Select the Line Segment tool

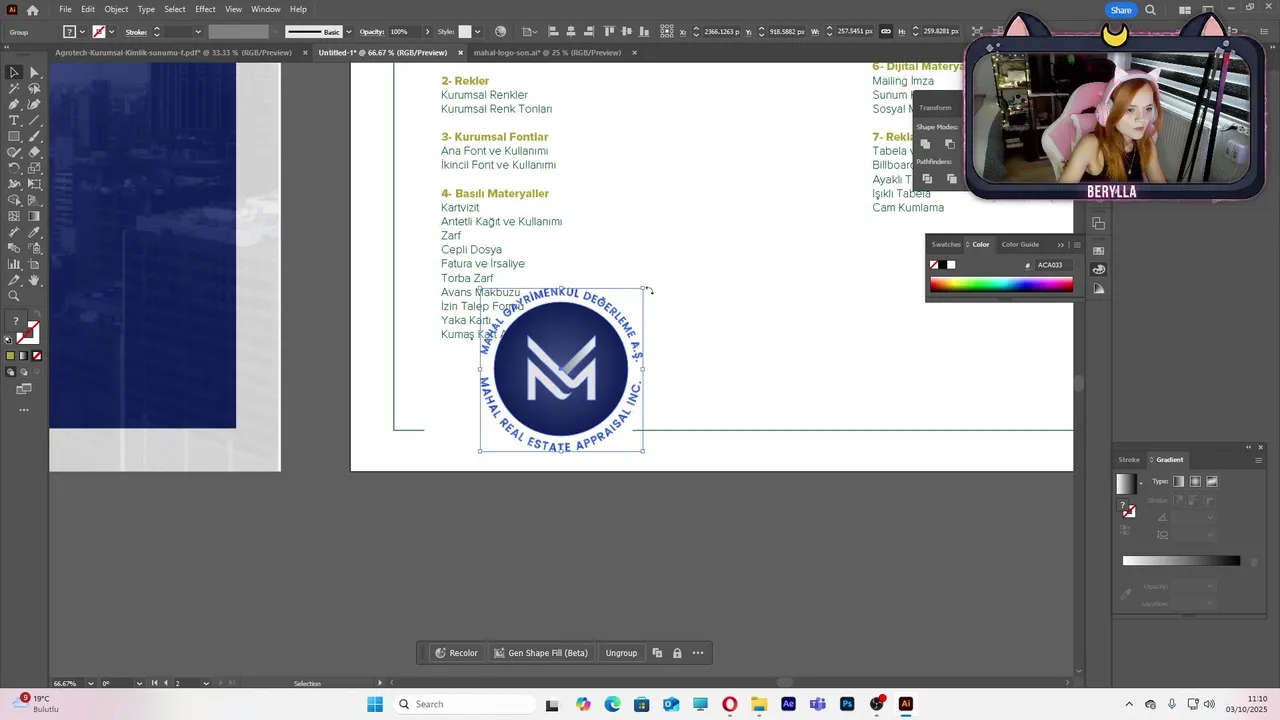tap(34, 120)
